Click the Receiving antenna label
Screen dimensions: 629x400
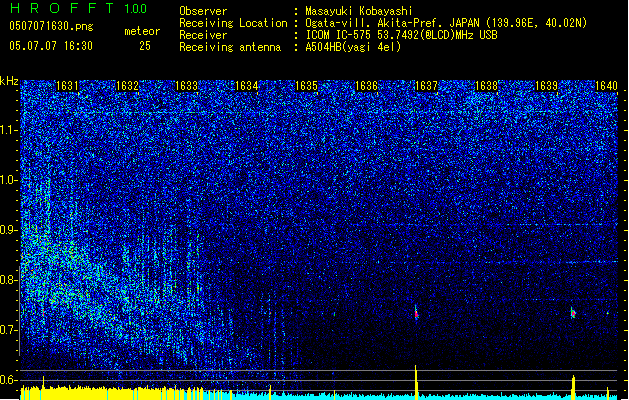(x=230, y=47)
